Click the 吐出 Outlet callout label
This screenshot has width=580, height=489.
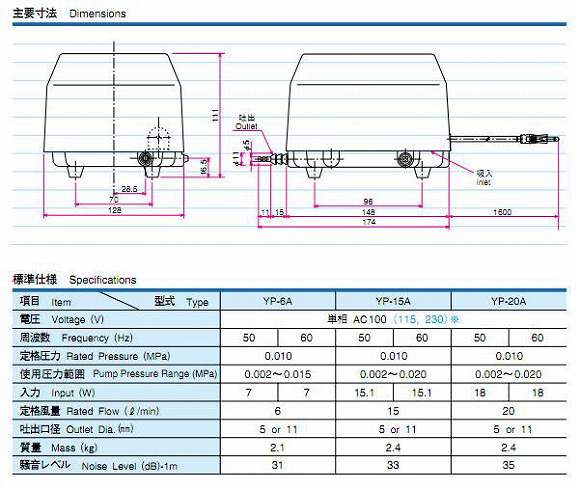pos(246,122)
